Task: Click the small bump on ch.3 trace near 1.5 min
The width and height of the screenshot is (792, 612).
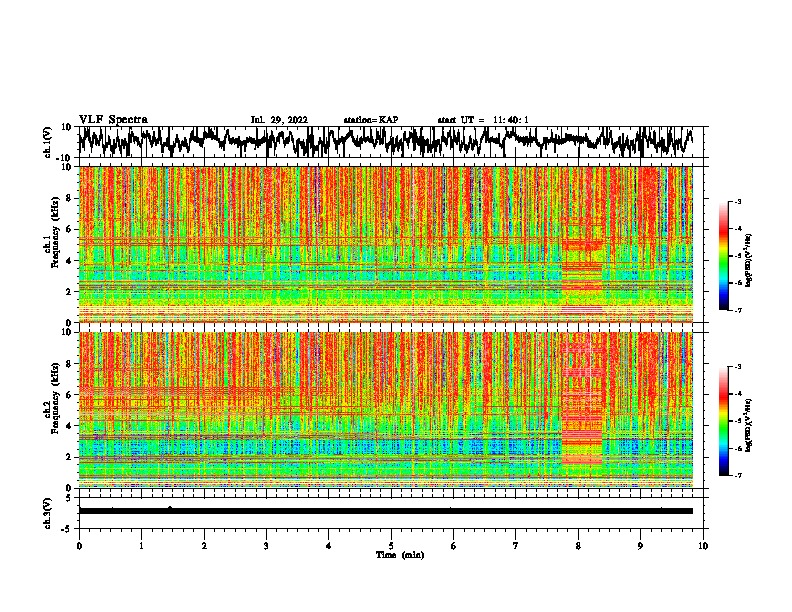Action: tap(170, 508)
